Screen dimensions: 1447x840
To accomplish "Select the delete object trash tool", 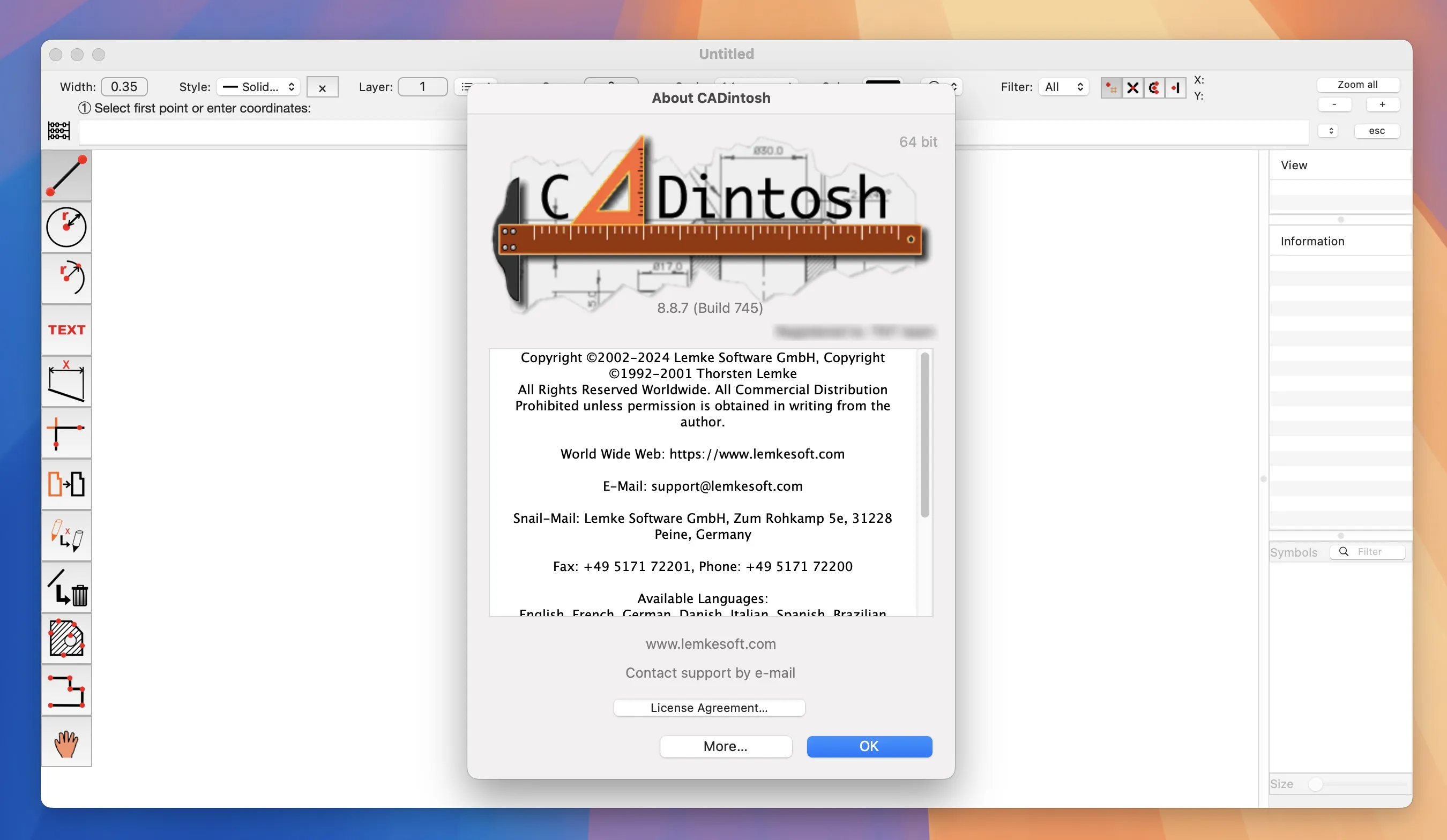I will 66,587.
